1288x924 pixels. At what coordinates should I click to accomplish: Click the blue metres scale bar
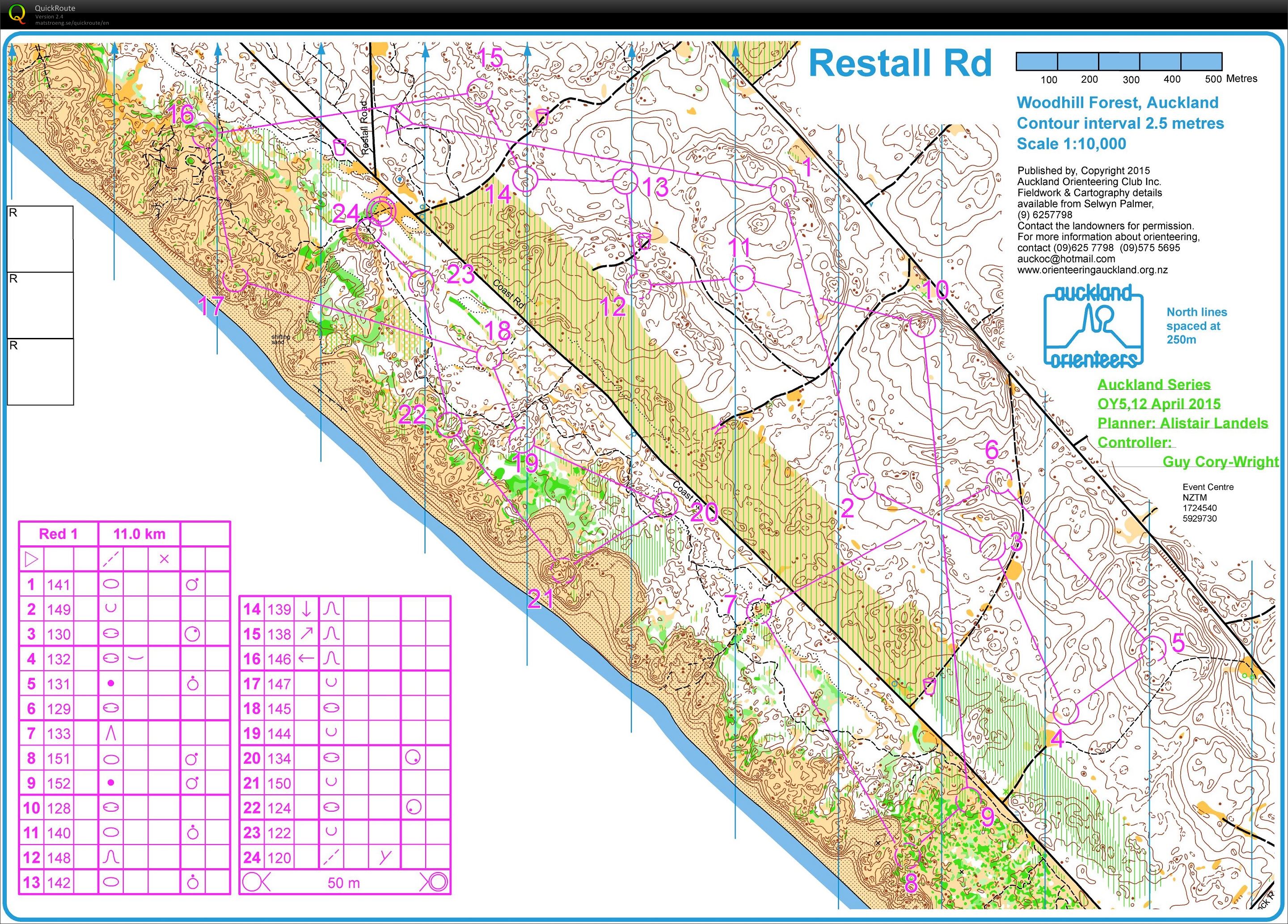1118,62
